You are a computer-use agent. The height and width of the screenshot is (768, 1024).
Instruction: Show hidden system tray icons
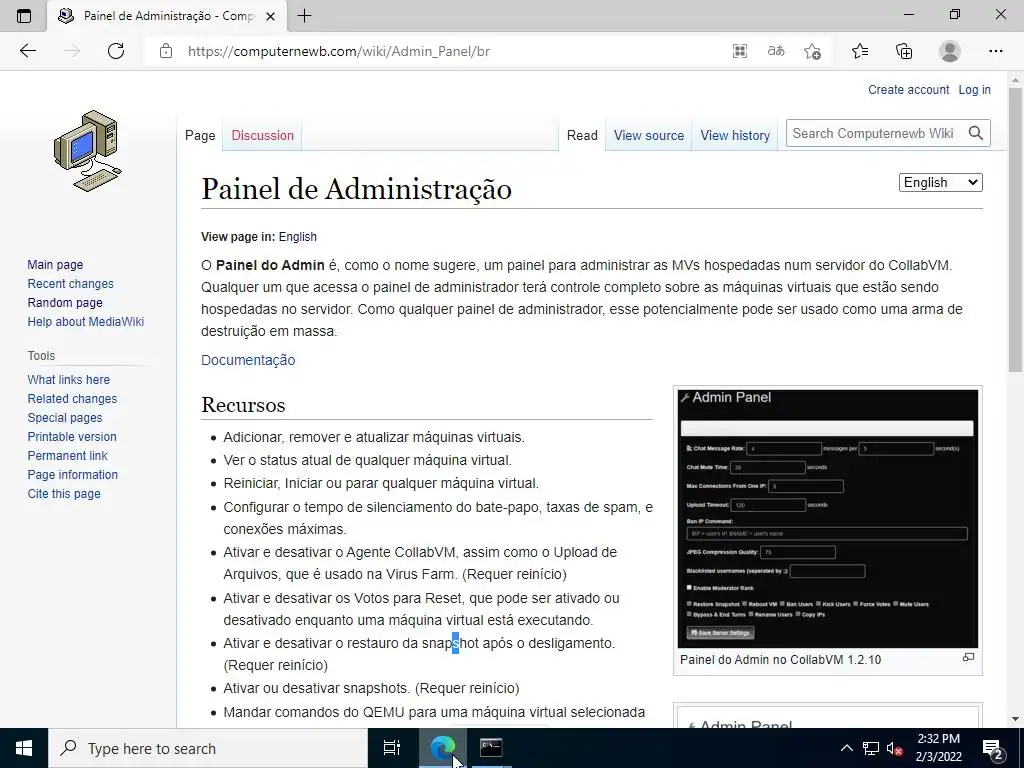(x=846, y=748)
